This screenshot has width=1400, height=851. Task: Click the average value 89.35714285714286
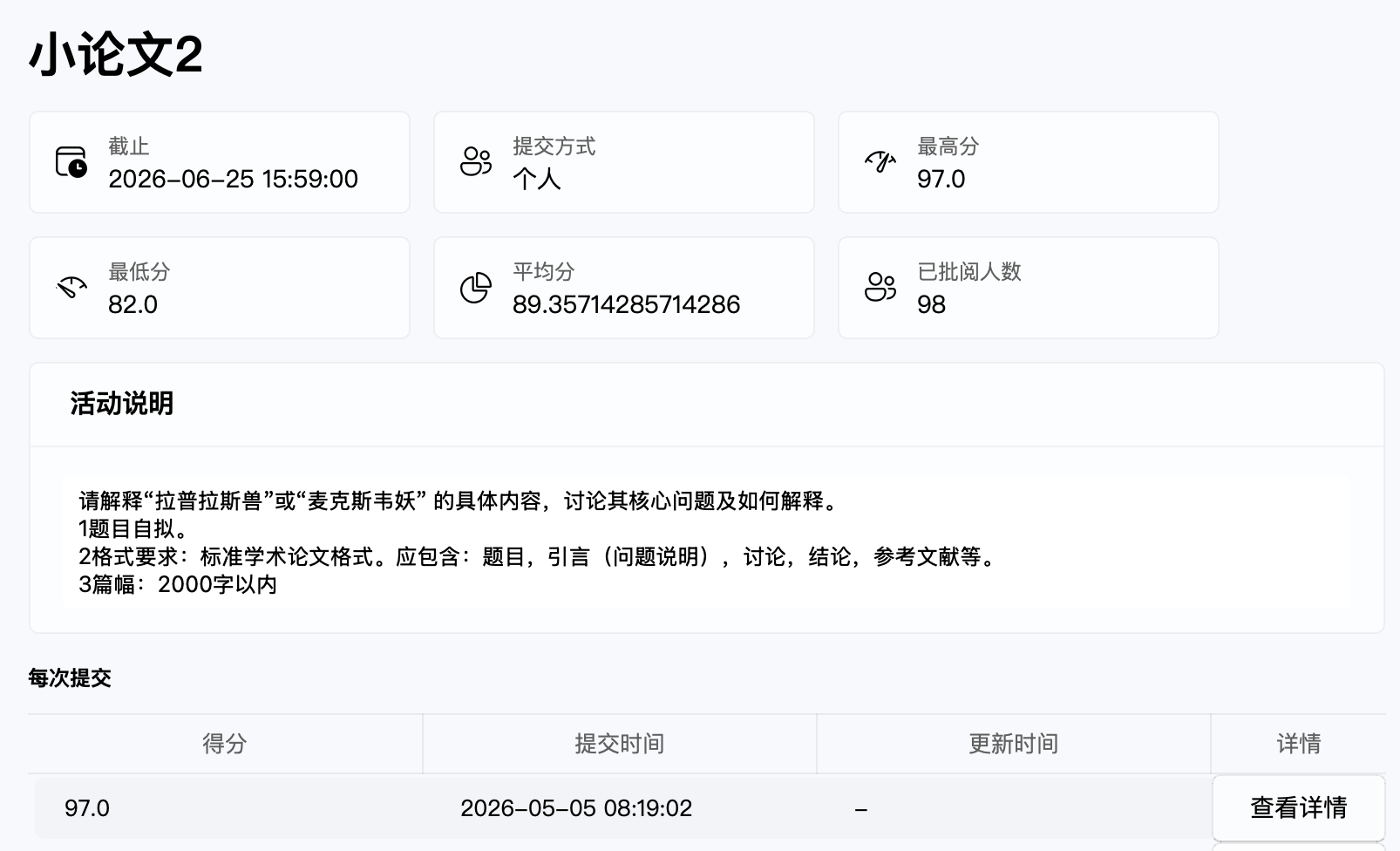626,304
